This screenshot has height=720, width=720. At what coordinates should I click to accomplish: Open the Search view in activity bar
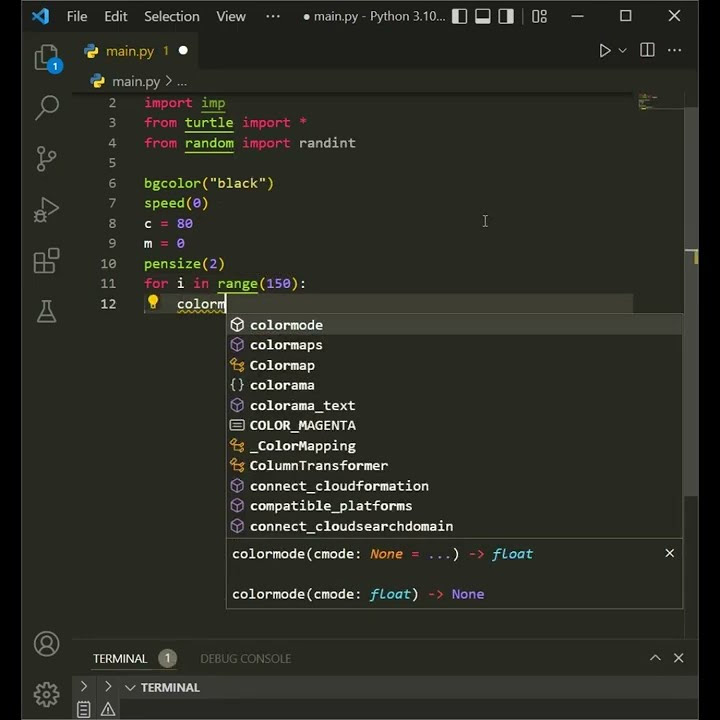coord(47,107)
